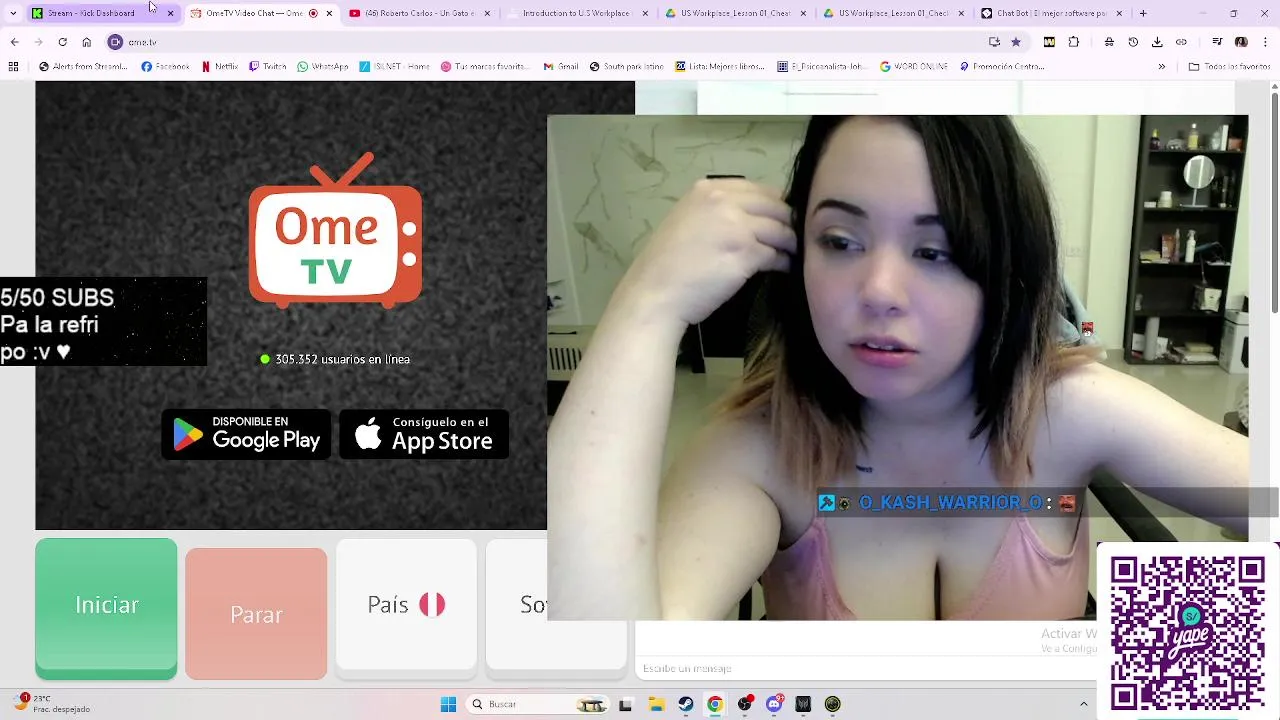Go to the browser home page
This screenshot has height=720, width=1280.
86,42
